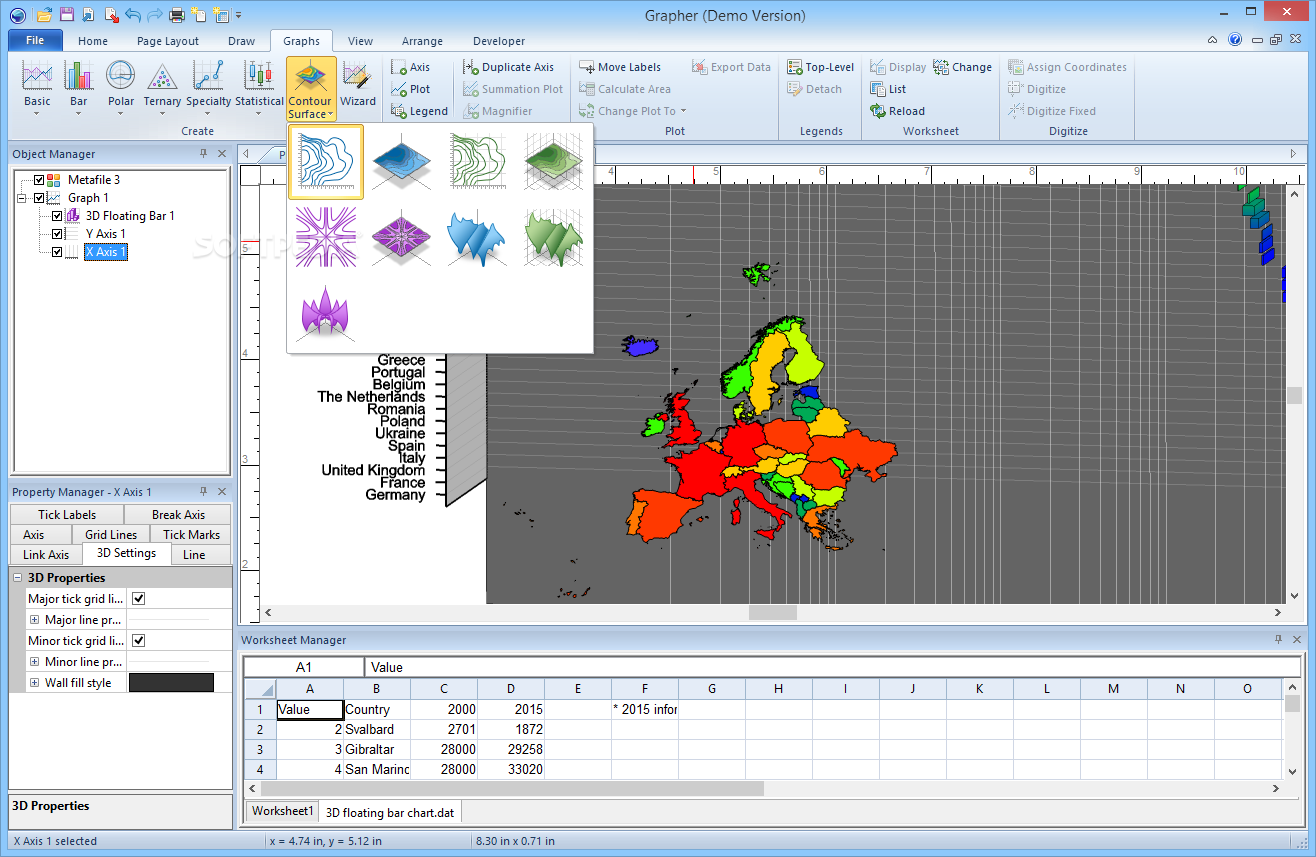Open the Link Axis property tab
Viewport: 1316px width, 857px height.
tap(46, 555)
